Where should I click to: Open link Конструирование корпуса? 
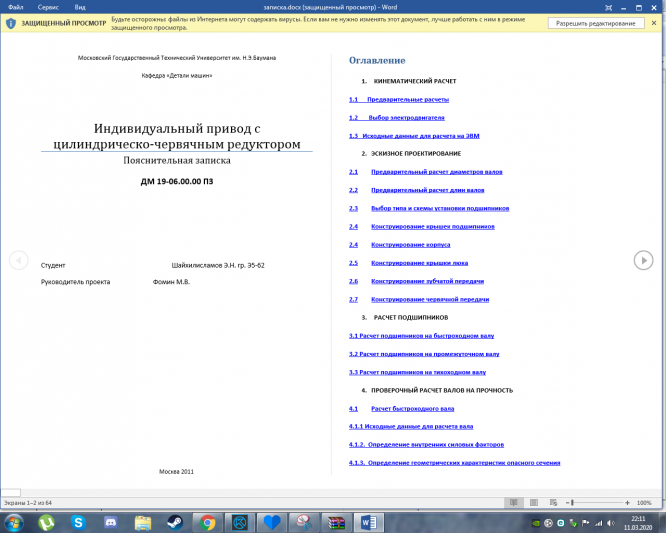point(411,245)
